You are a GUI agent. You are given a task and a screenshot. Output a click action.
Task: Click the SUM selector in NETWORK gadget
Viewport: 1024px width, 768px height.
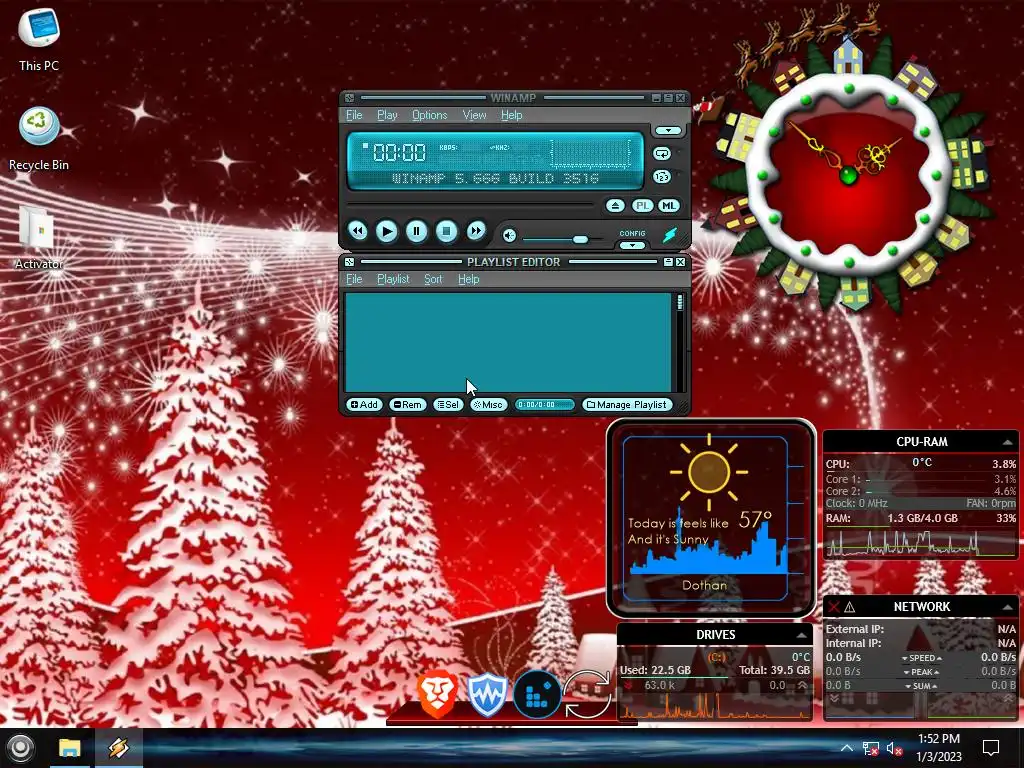pos(921,686)
